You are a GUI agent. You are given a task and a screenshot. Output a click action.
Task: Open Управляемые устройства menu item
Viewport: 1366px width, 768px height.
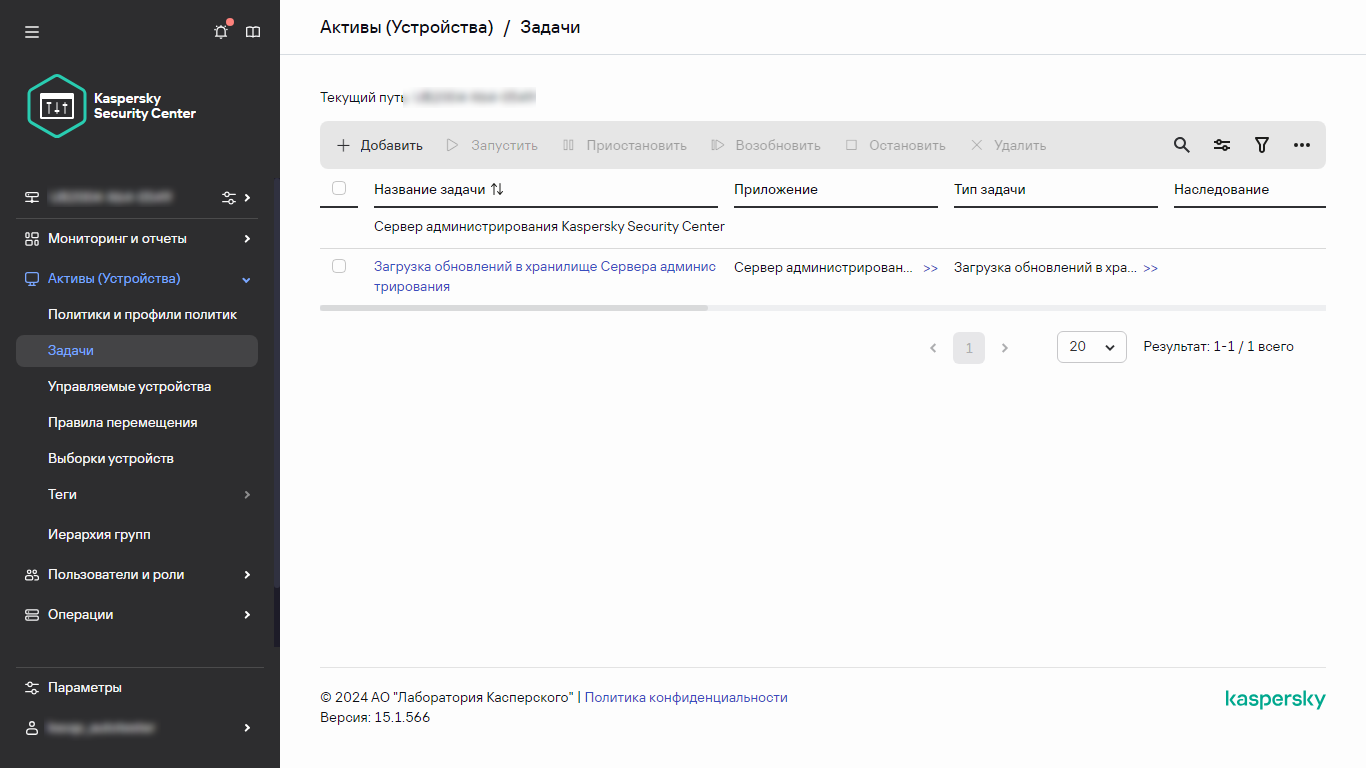pos(129,387)
